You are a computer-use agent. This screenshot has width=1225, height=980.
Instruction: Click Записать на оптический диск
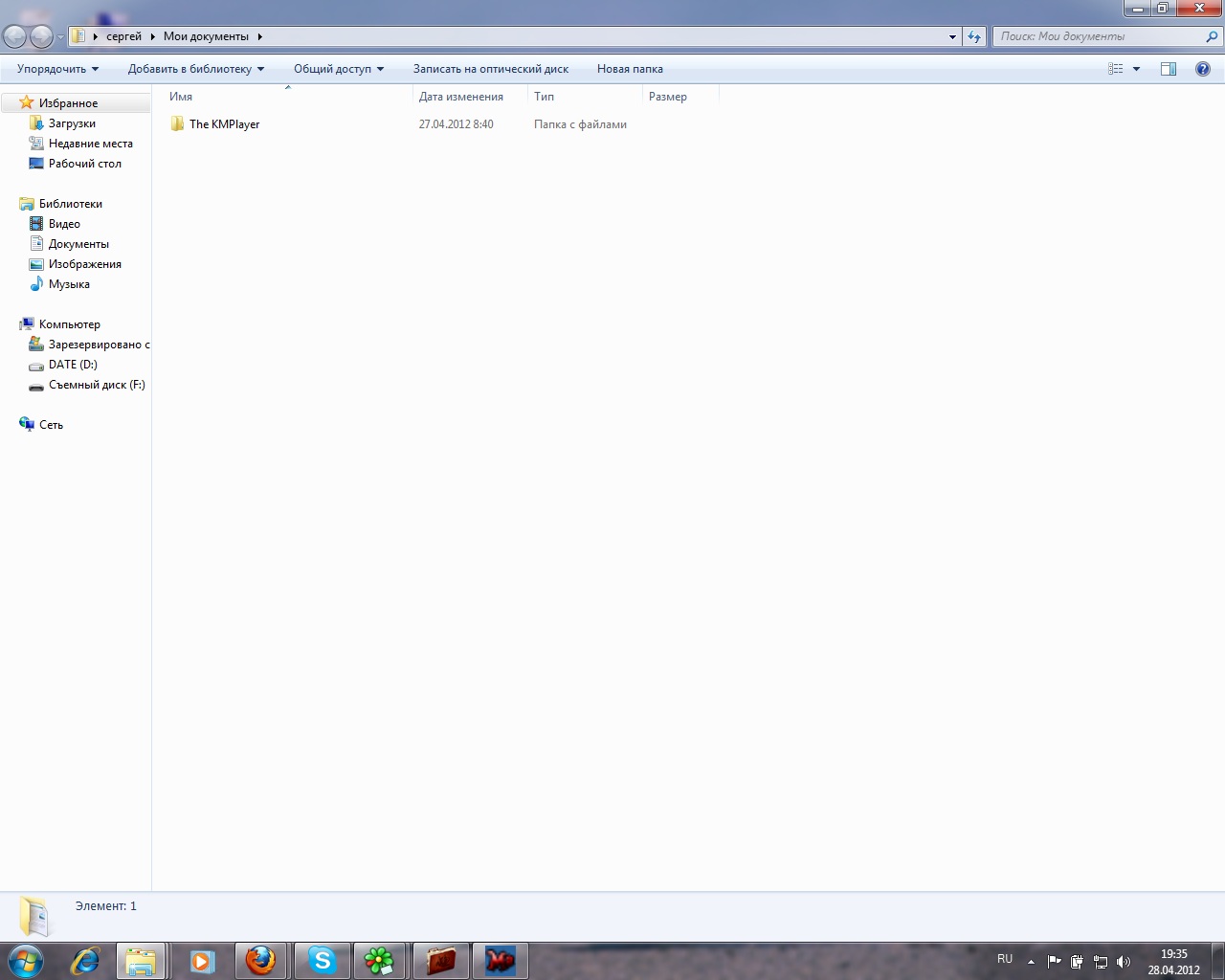[490, 69]
